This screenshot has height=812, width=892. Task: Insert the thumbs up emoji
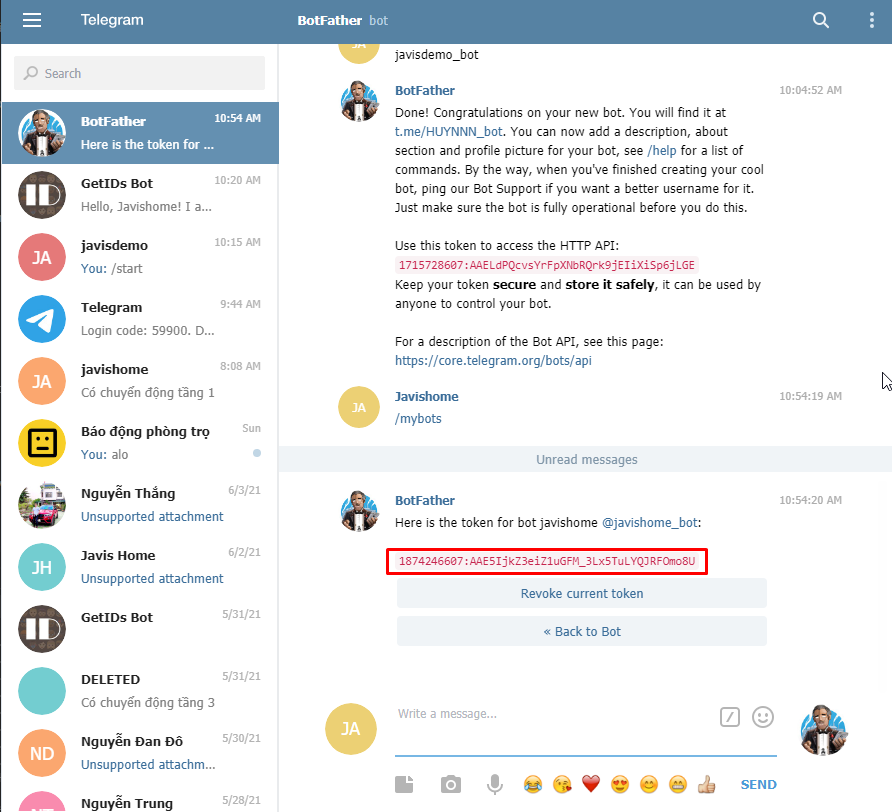pos(707,784)
